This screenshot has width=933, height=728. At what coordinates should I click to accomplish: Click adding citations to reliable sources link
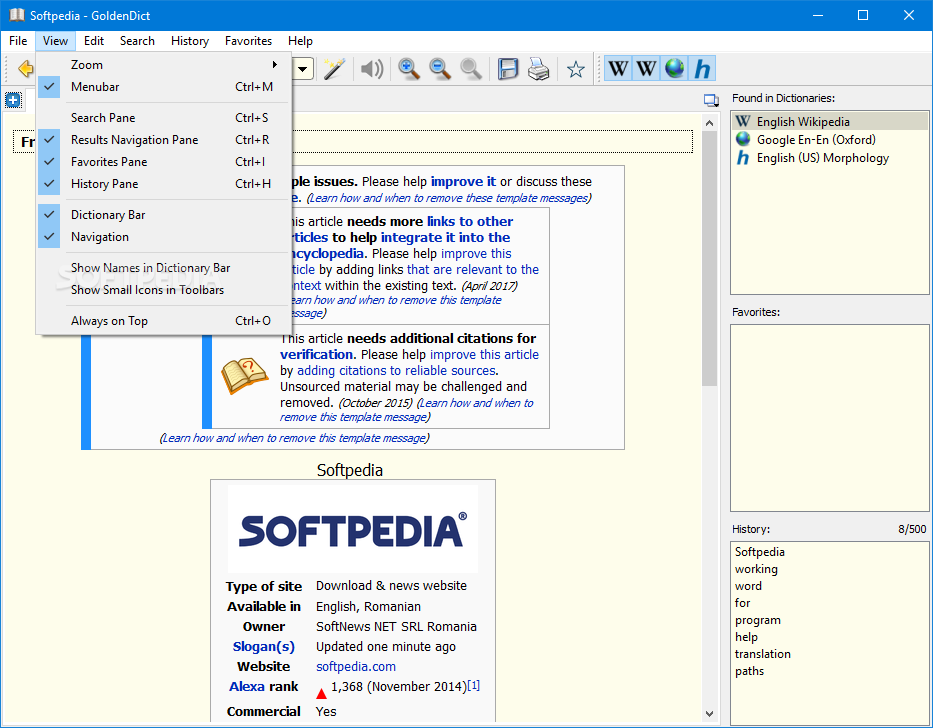(x=396, y=370)
